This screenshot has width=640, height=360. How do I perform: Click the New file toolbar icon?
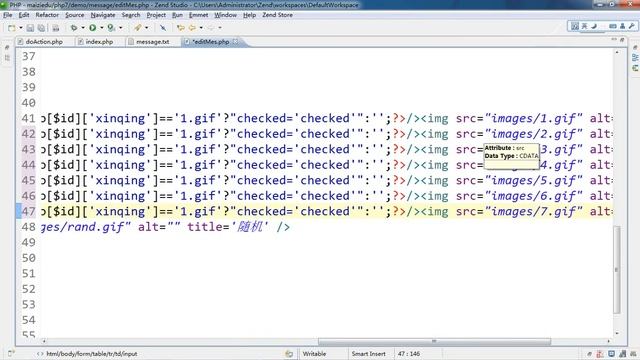(12, 28)
